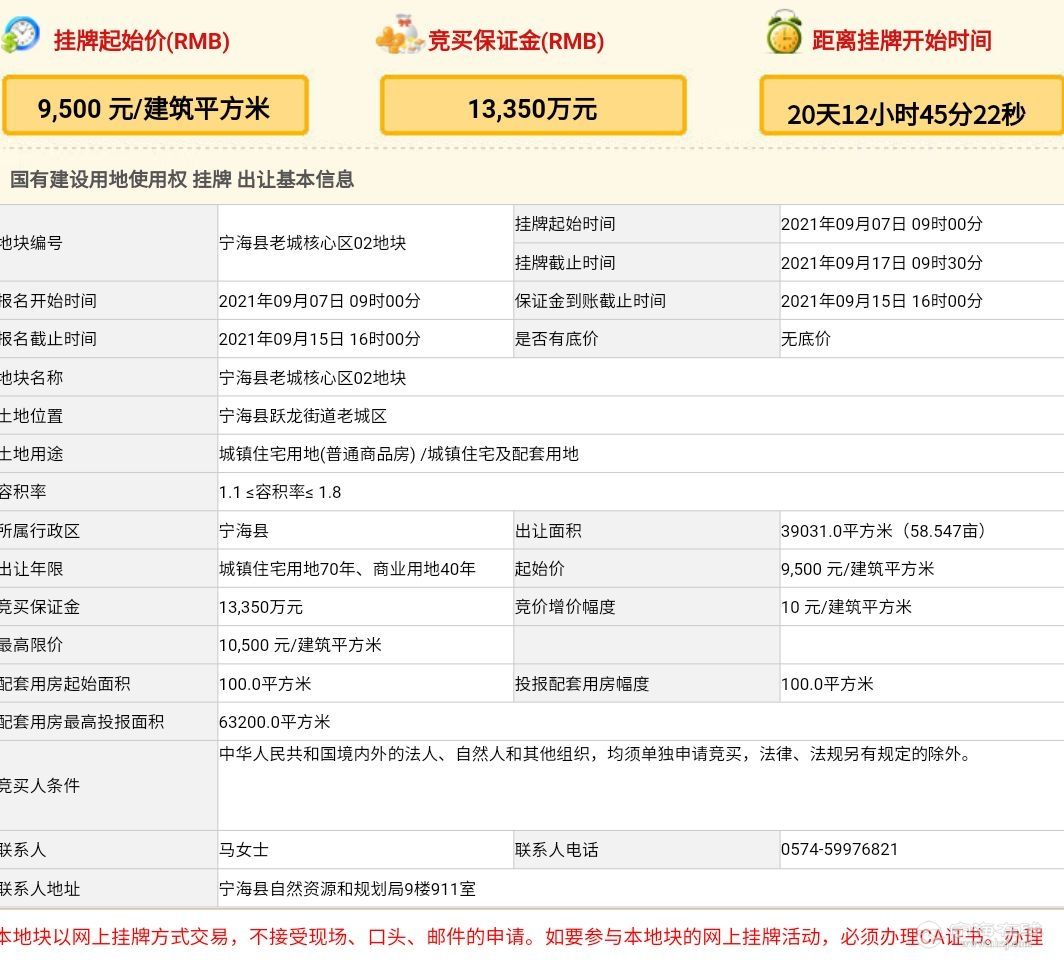
Task: Click the value 63200.0平方米
Action: 274,722
